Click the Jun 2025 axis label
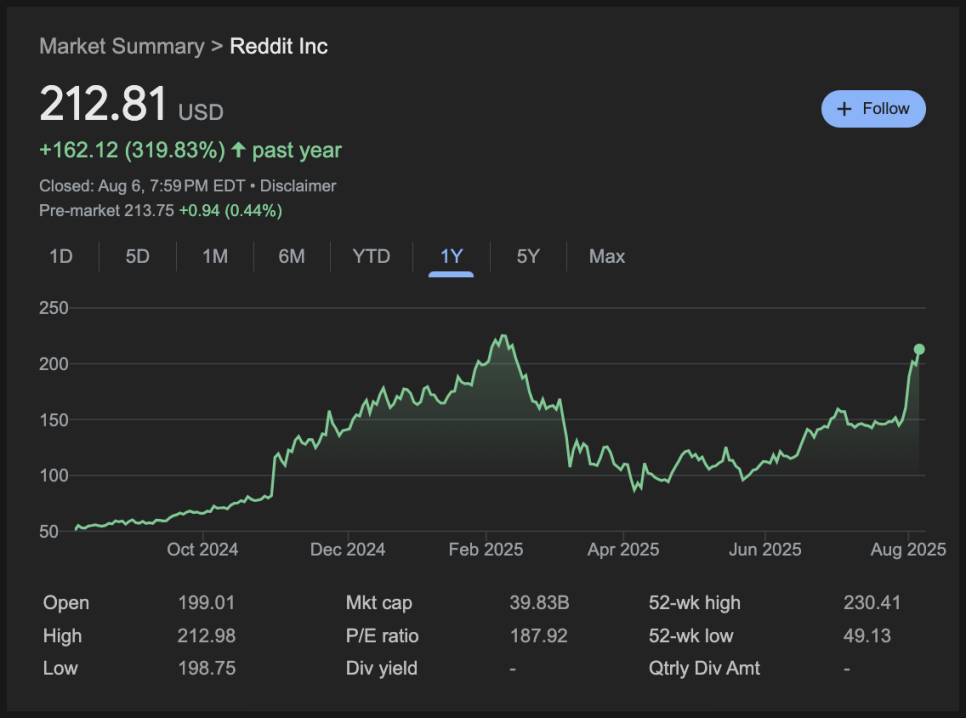966x718 pixels. coord(765,549)
